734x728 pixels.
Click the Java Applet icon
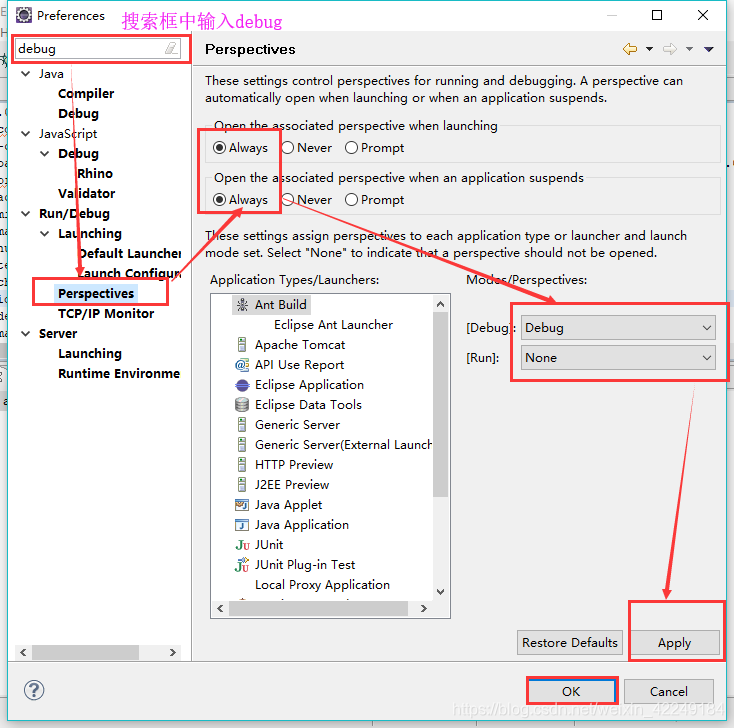tap(242, 505)
